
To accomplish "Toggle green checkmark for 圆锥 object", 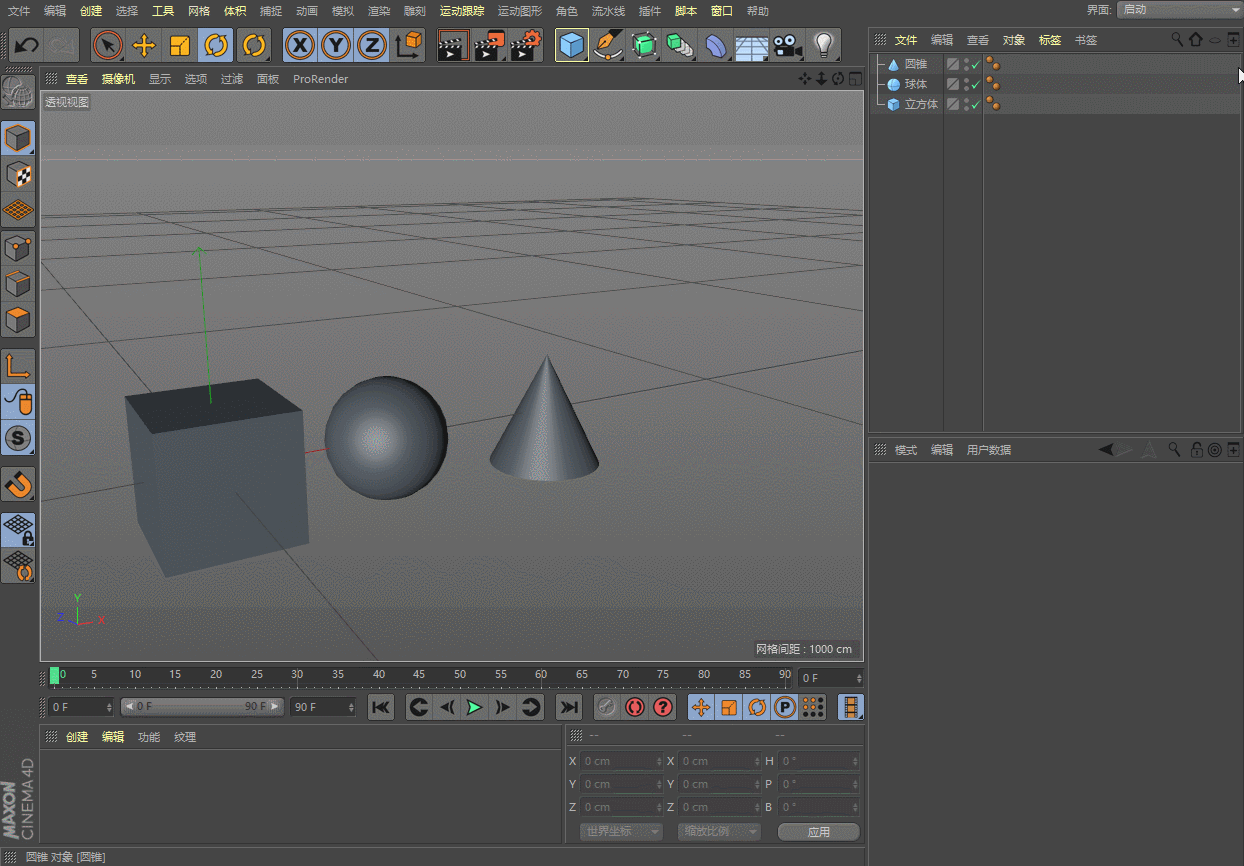I will pos(976,64).
